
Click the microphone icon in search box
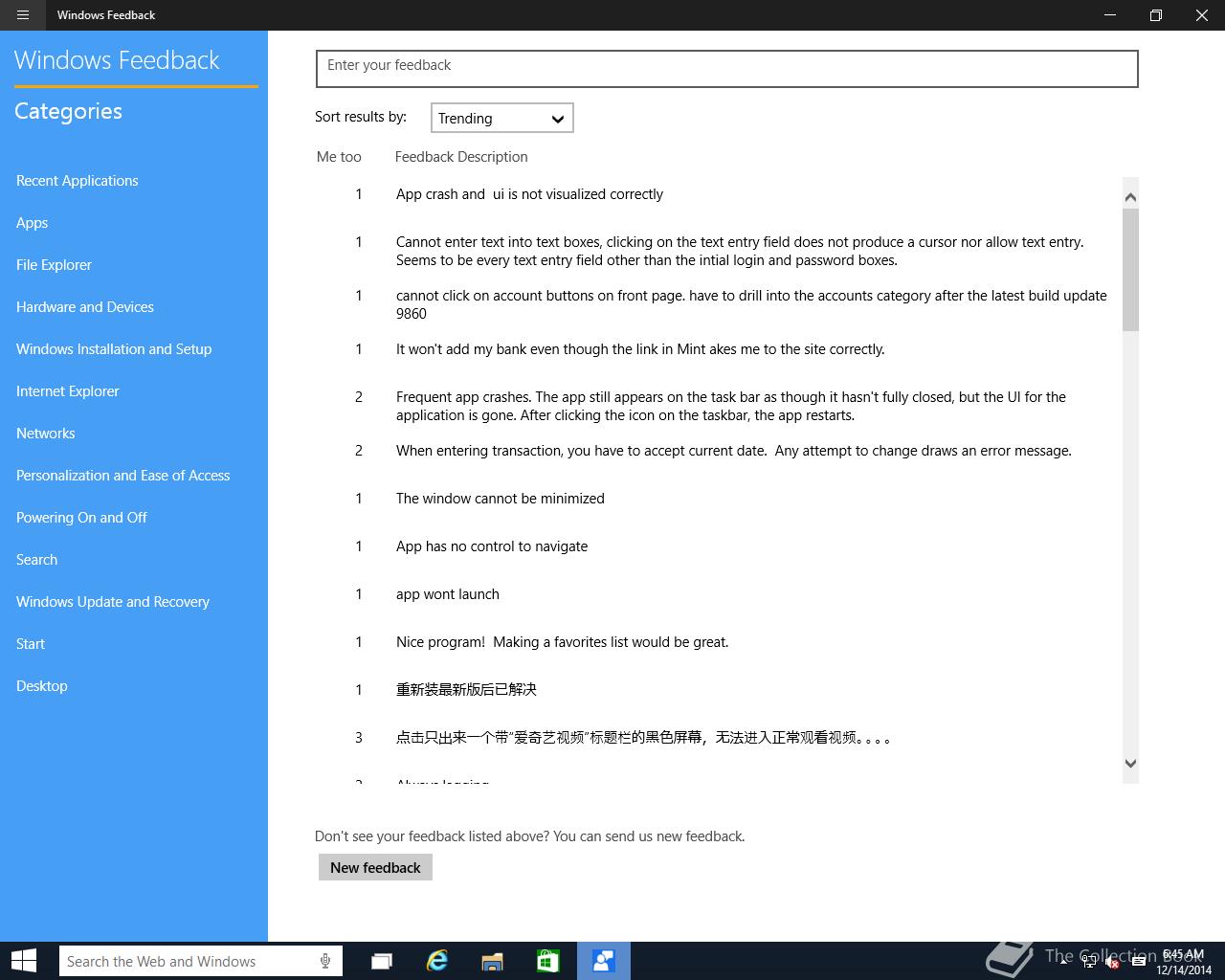[x=325, y=961]
